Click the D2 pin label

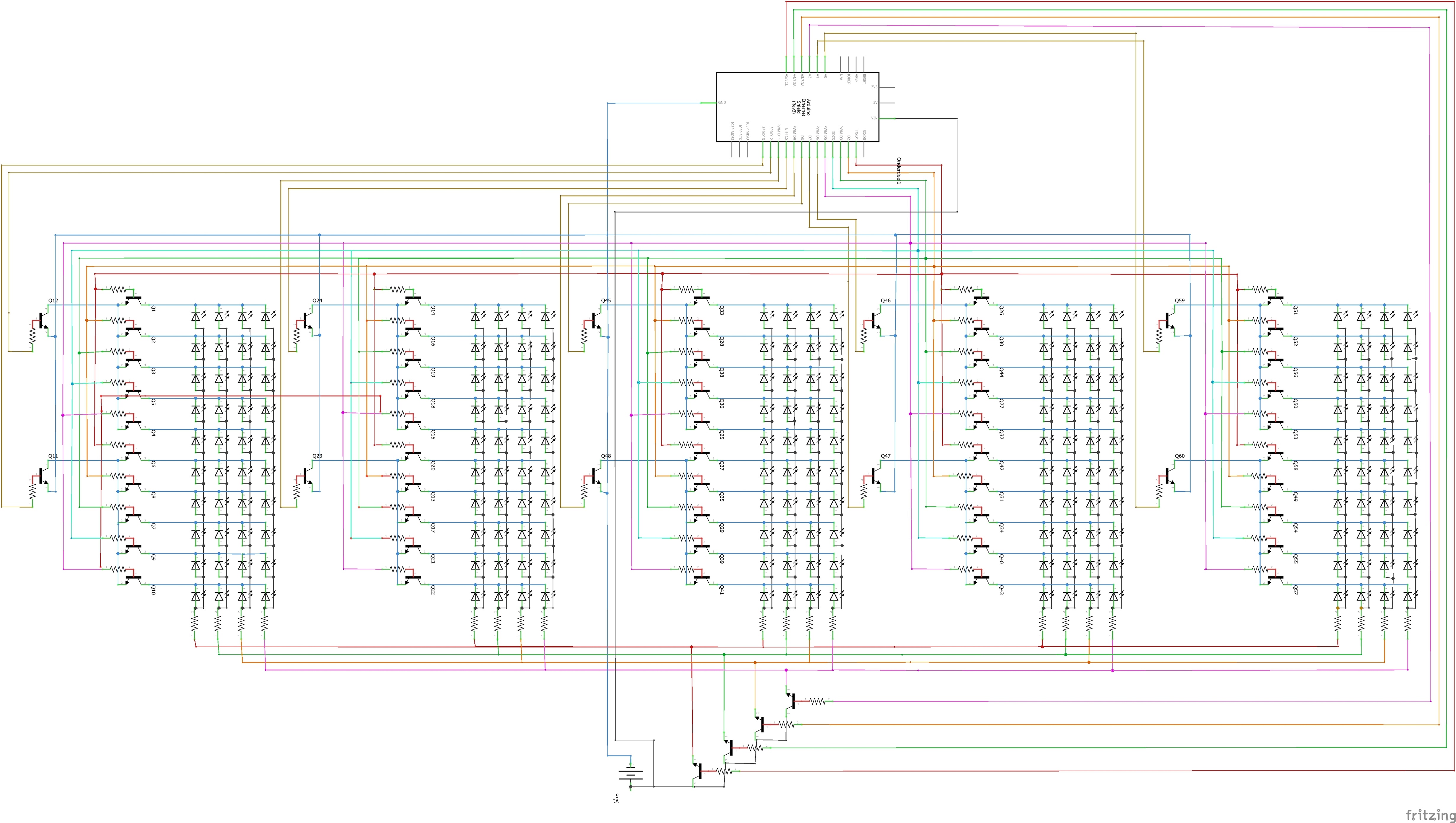(x=849, y=138)
